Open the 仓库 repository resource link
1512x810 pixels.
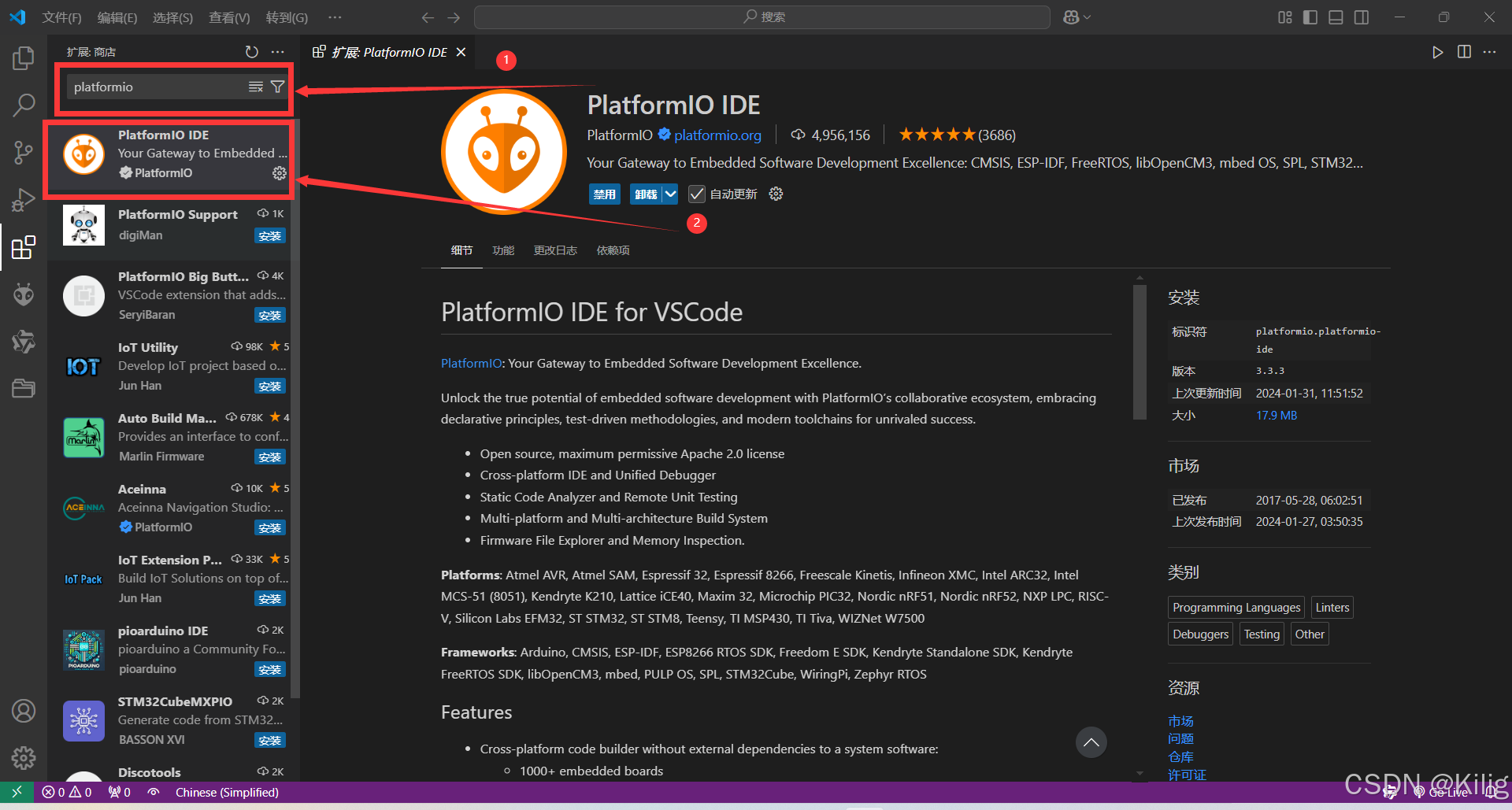tap(1180, 756)
